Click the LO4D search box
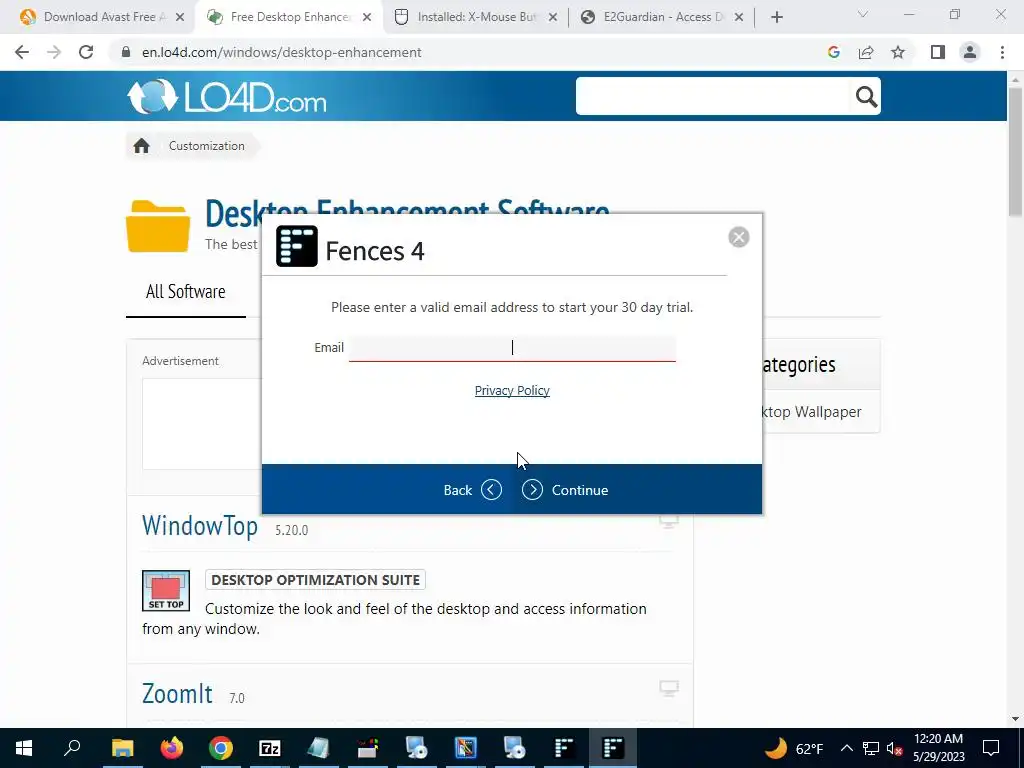1024x768 pixels. [714, 96]
